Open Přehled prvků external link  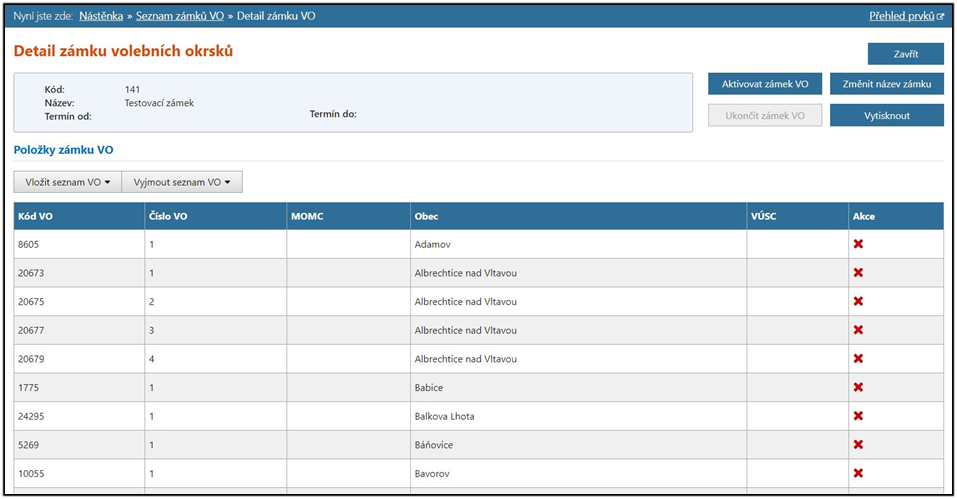906,16
